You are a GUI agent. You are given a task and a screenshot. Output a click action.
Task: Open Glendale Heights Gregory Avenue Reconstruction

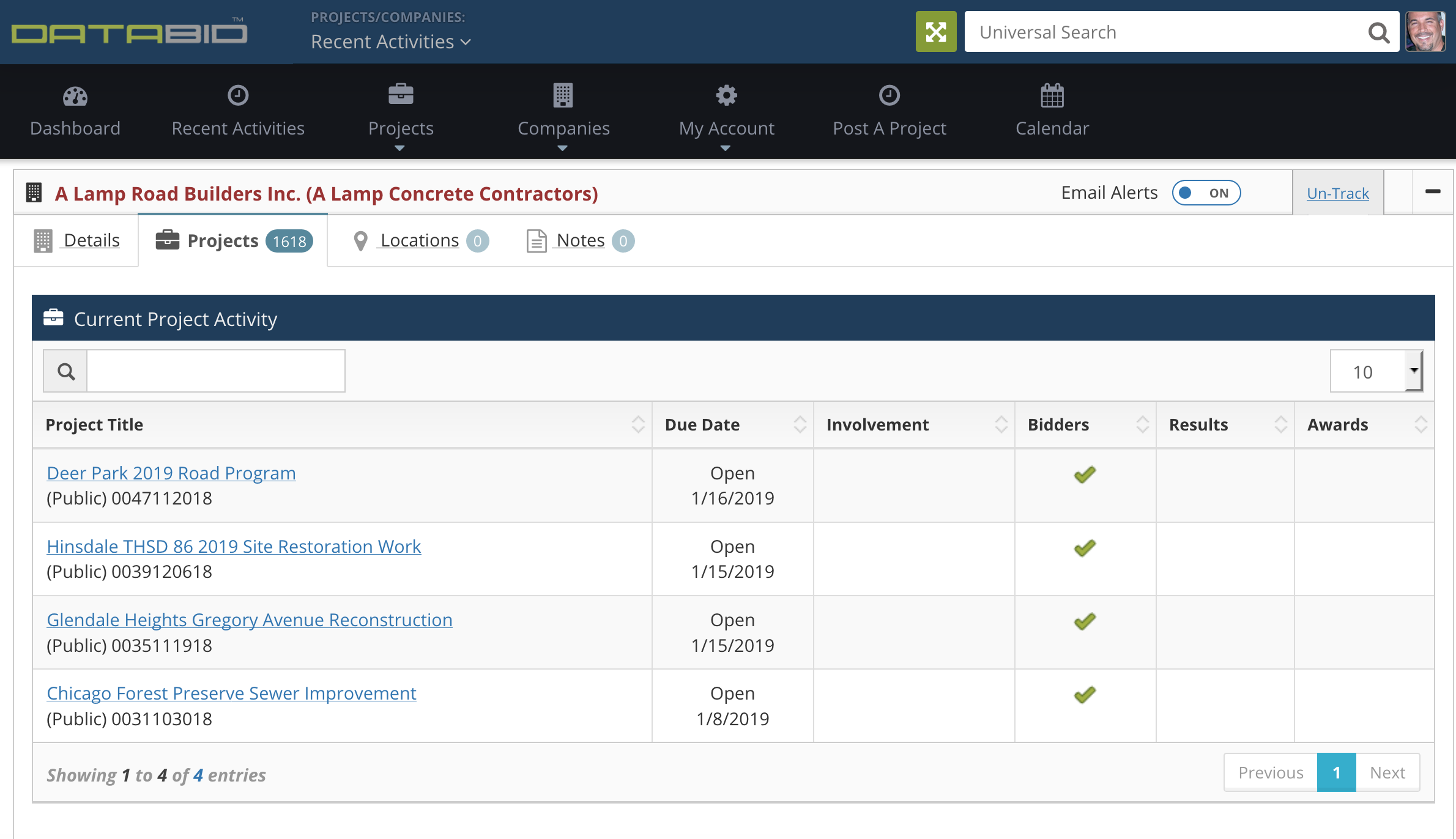point(250,620)
